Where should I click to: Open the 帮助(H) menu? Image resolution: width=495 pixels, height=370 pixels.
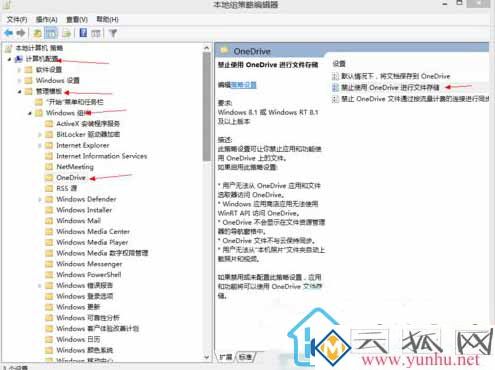pyautogui.click(x=107, y=19)
